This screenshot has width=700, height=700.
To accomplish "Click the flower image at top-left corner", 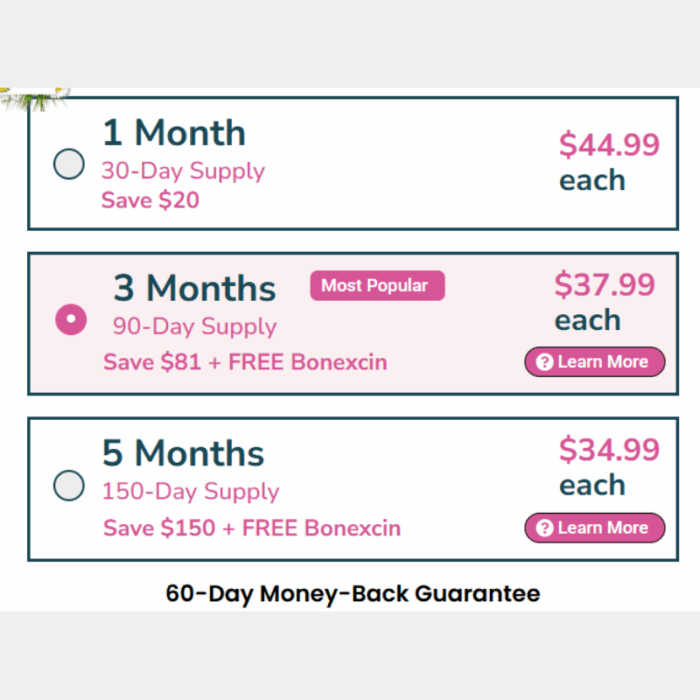I will (x=35, y=99).
